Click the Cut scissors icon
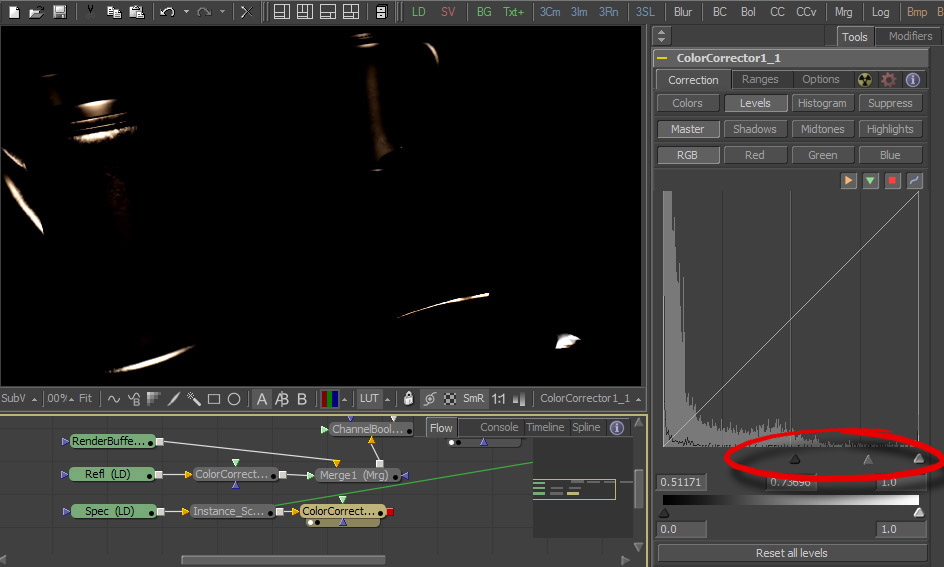 click(x=90, y=12)
